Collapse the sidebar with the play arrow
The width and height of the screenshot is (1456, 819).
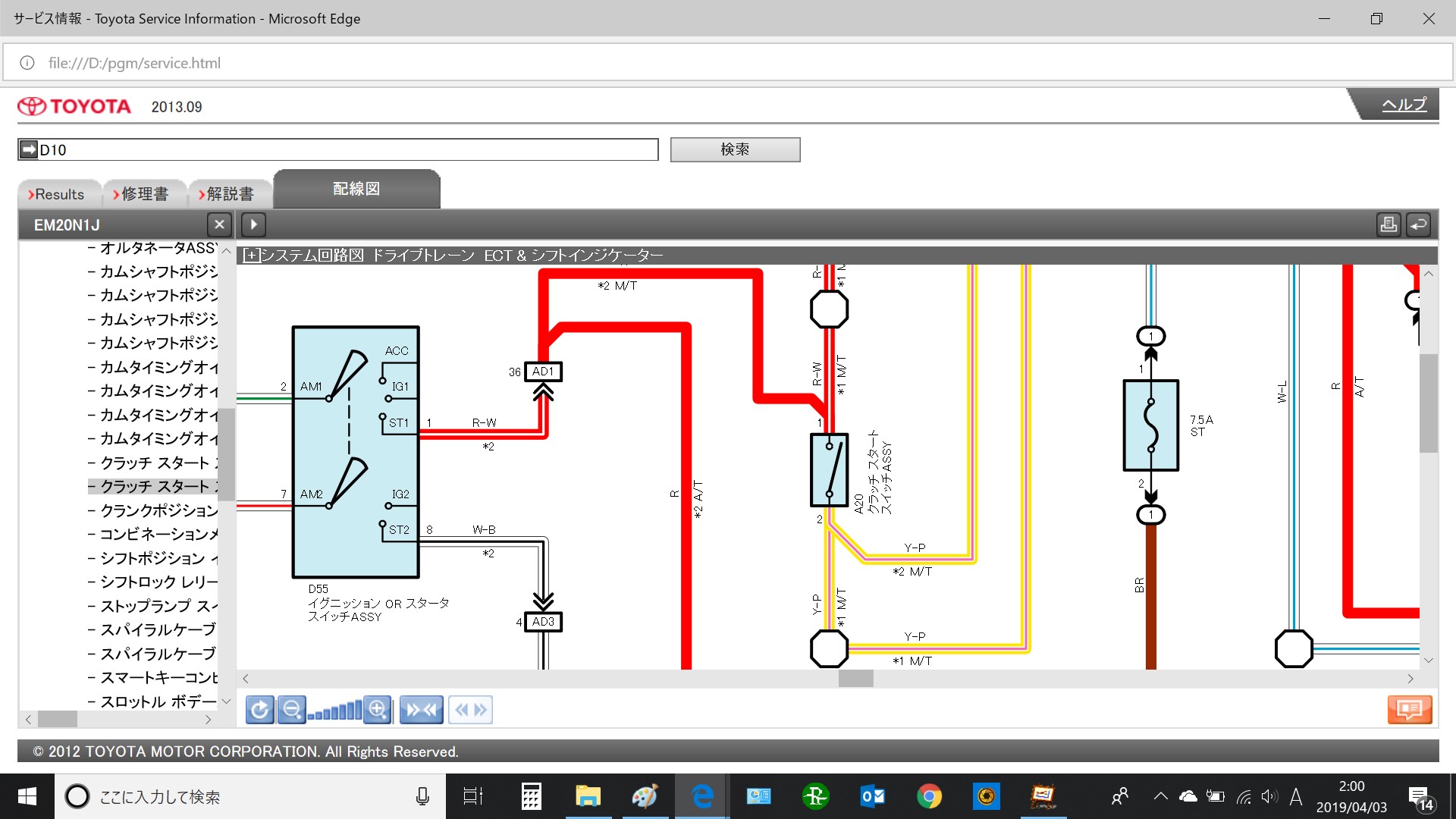coord(253,224)
